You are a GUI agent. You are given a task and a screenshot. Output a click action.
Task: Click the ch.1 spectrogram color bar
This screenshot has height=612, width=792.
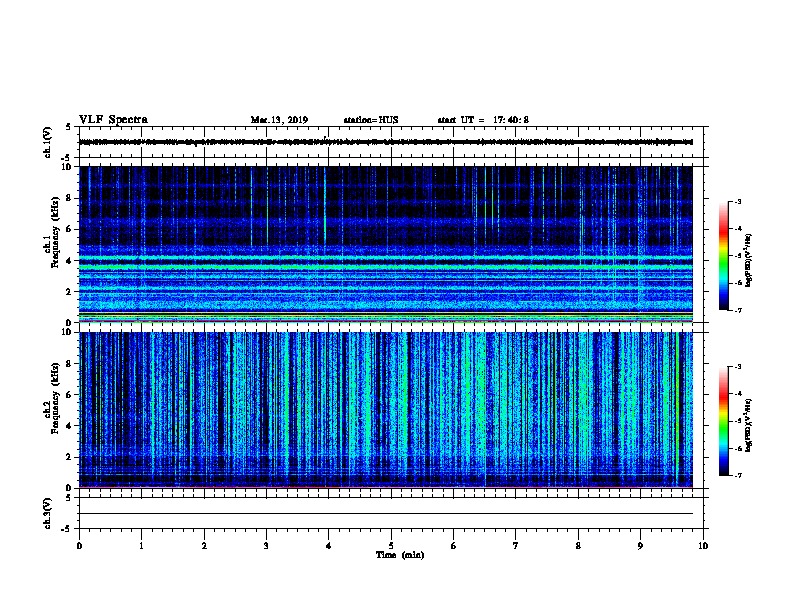point(724,256)
